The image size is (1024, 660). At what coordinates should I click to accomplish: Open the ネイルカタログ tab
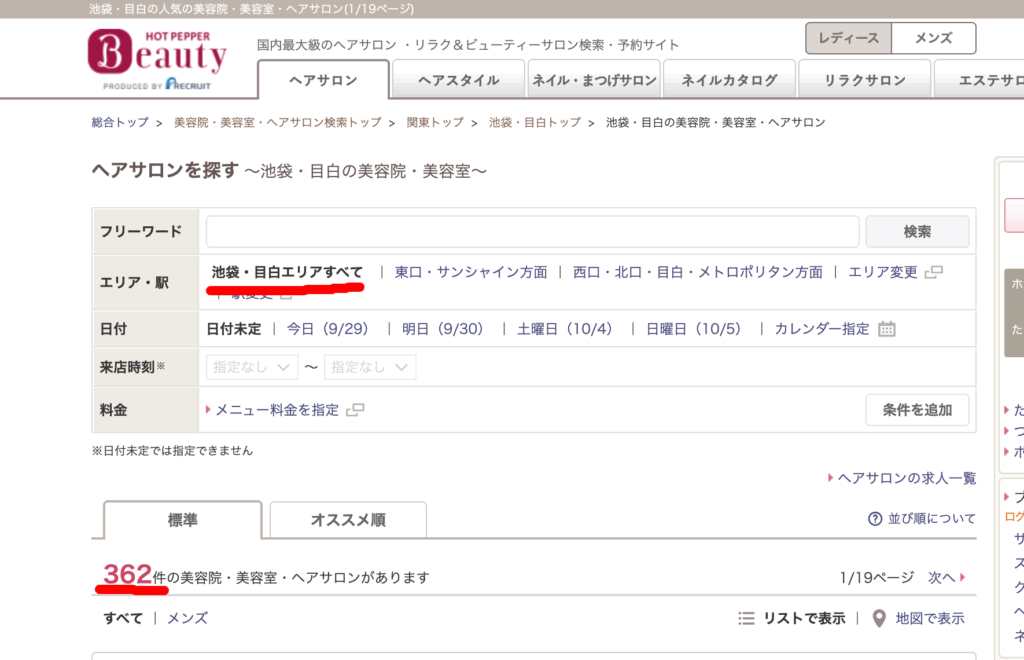(x=729, y=80)
